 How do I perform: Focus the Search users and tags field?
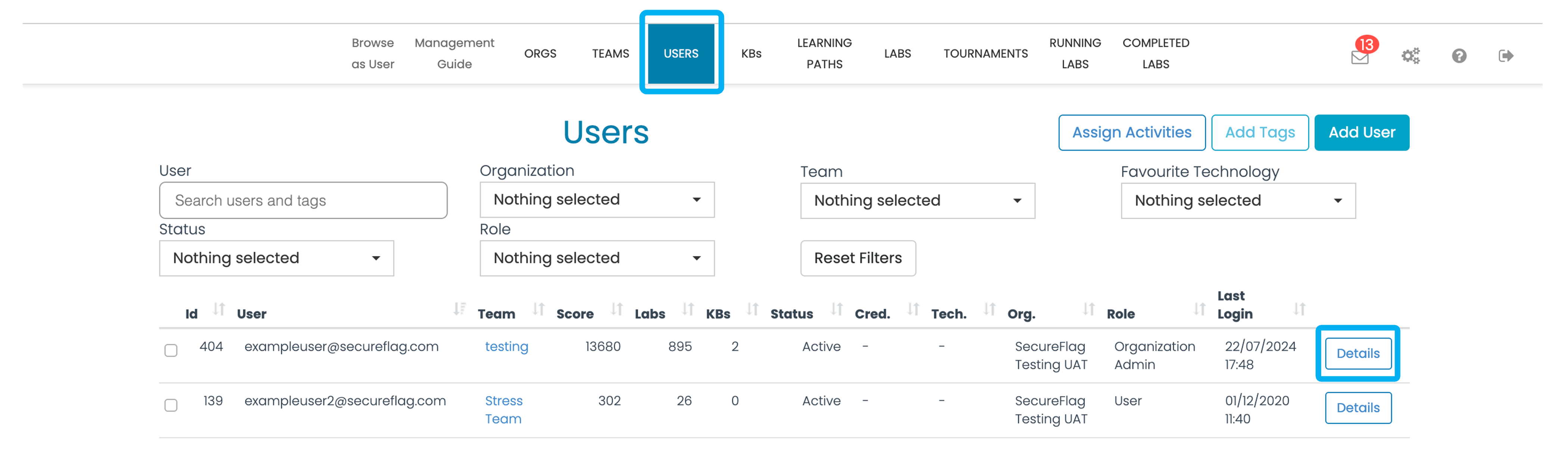tap(303, 200)
